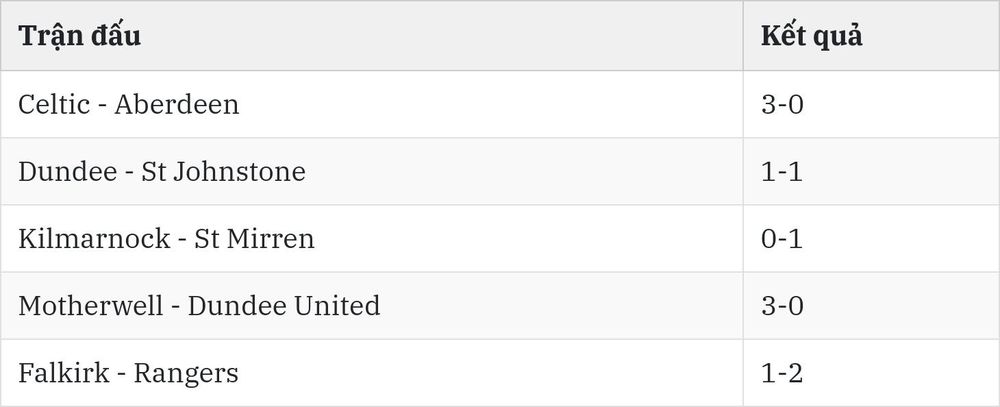Image resolution: width=1000 pixels, height=407 pixels.
Task: Select the Motherwell - Dundee United match cell
Action: (x=372, y=306)
